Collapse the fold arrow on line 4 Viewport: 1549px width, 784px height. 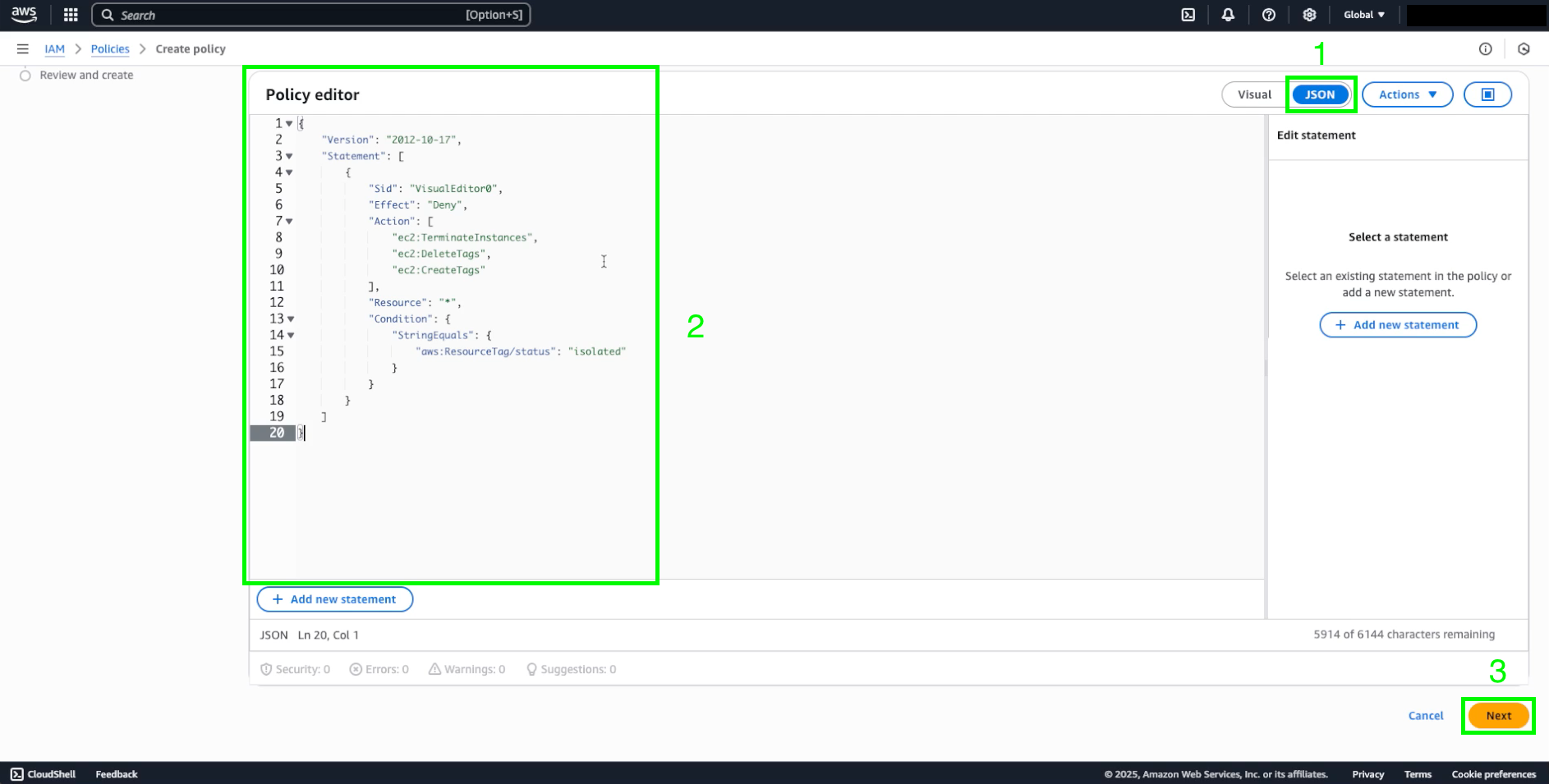(x=289, y=172)
